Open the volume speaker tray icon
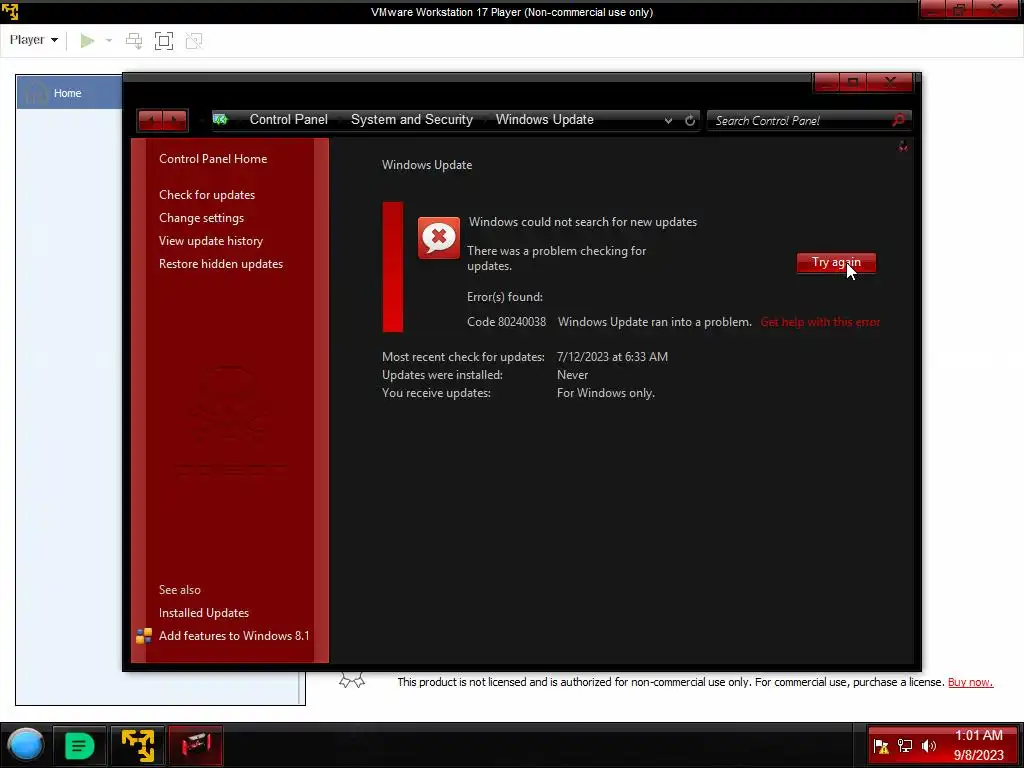The width and height of the screenshot is (1024, 768). point(929,746)
